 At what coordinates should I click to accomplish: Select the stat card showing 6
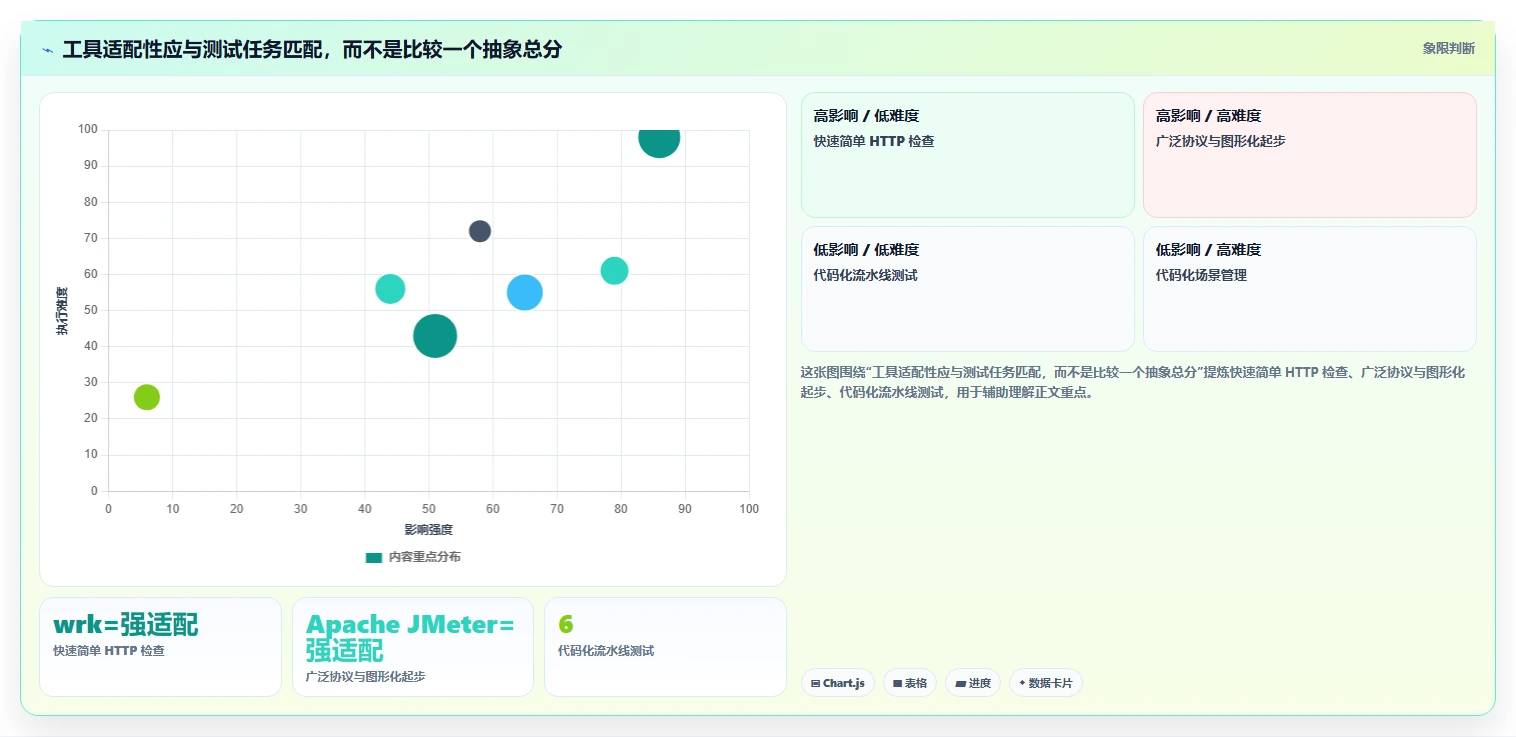click(x=665, y=646)
